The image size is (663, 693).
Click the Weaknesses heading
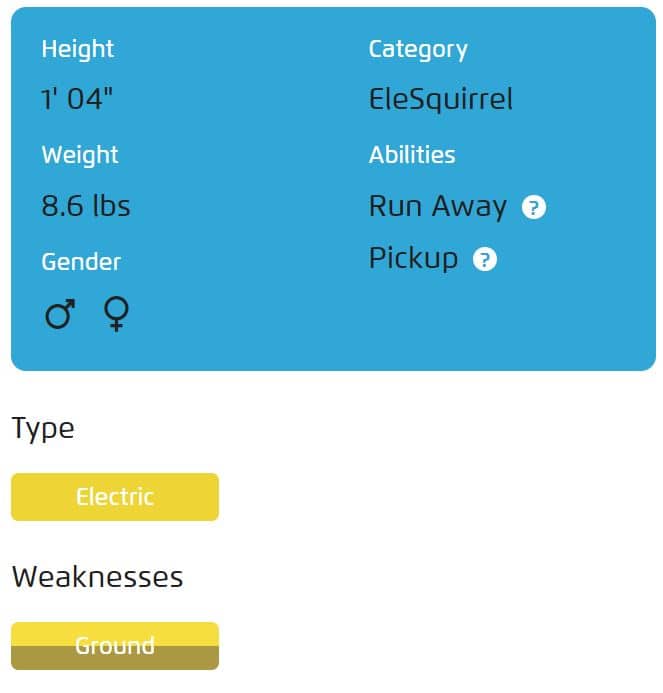[x=98, y=577]
